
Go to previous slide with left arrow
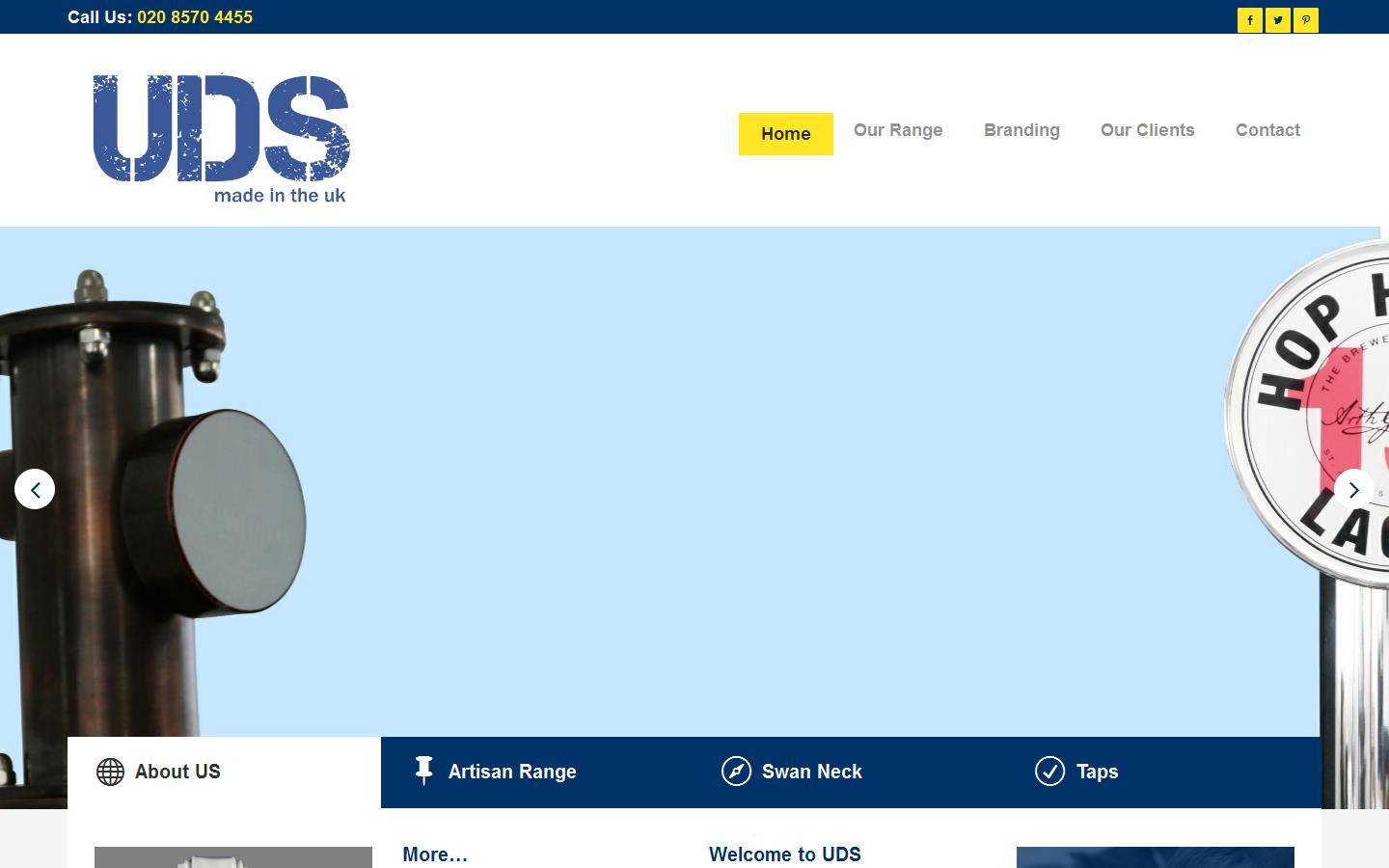pos(35,489)
